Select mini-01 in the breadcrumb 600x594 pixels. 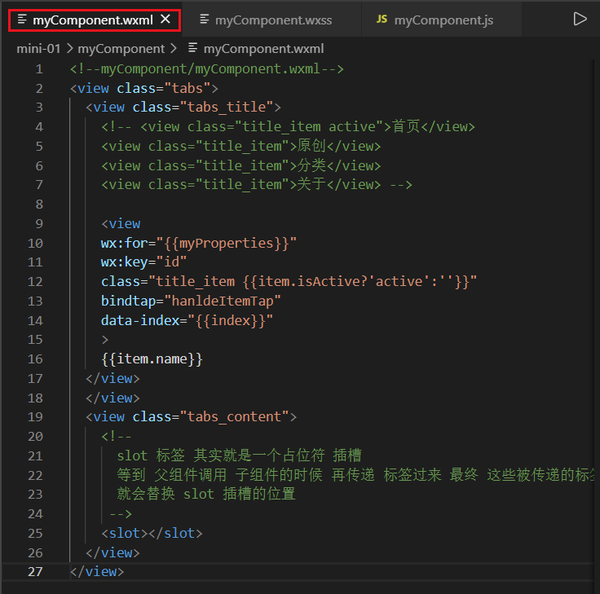click(38, 49)
